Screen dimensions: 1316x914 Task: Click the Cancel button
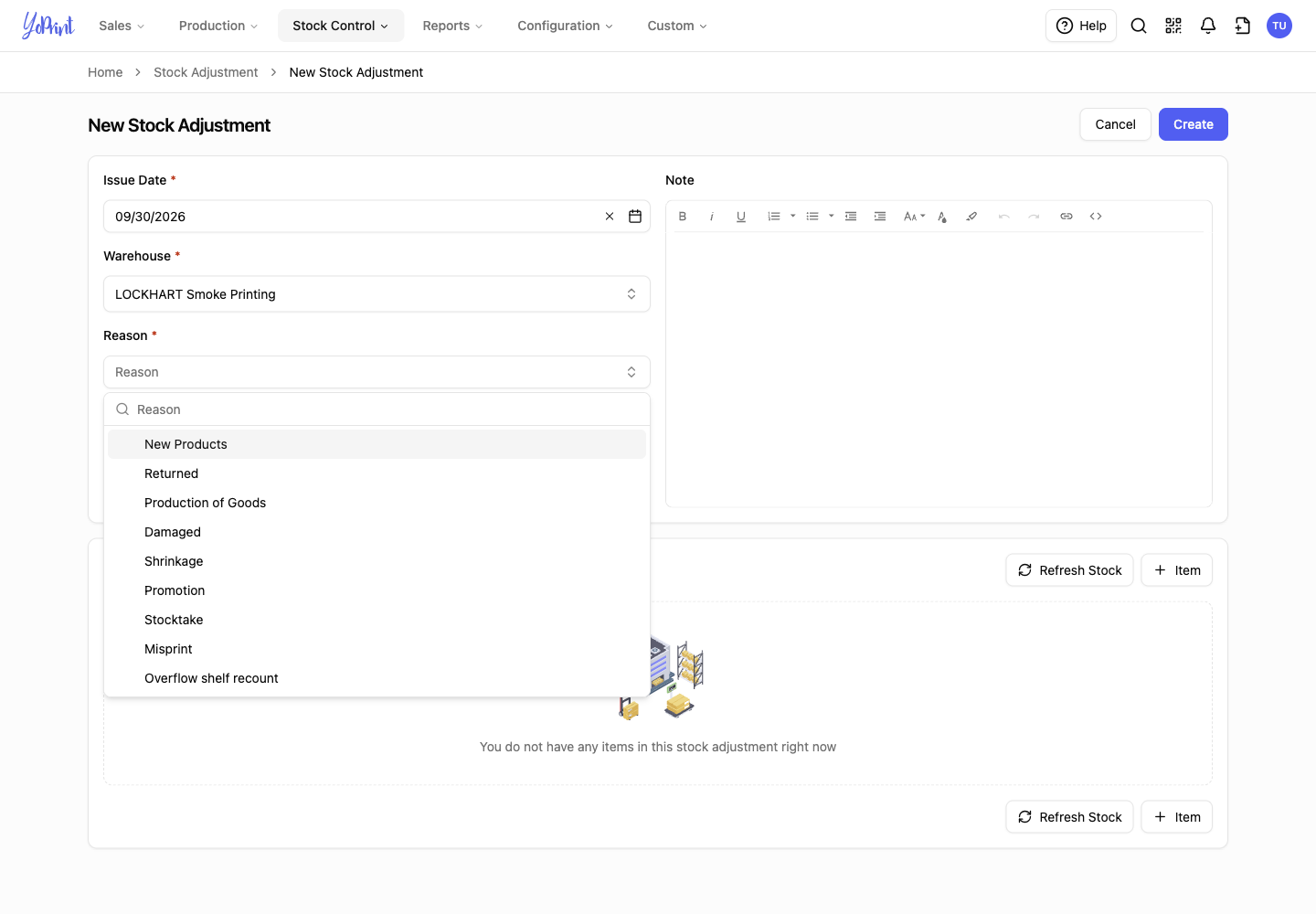[1116, 124]
